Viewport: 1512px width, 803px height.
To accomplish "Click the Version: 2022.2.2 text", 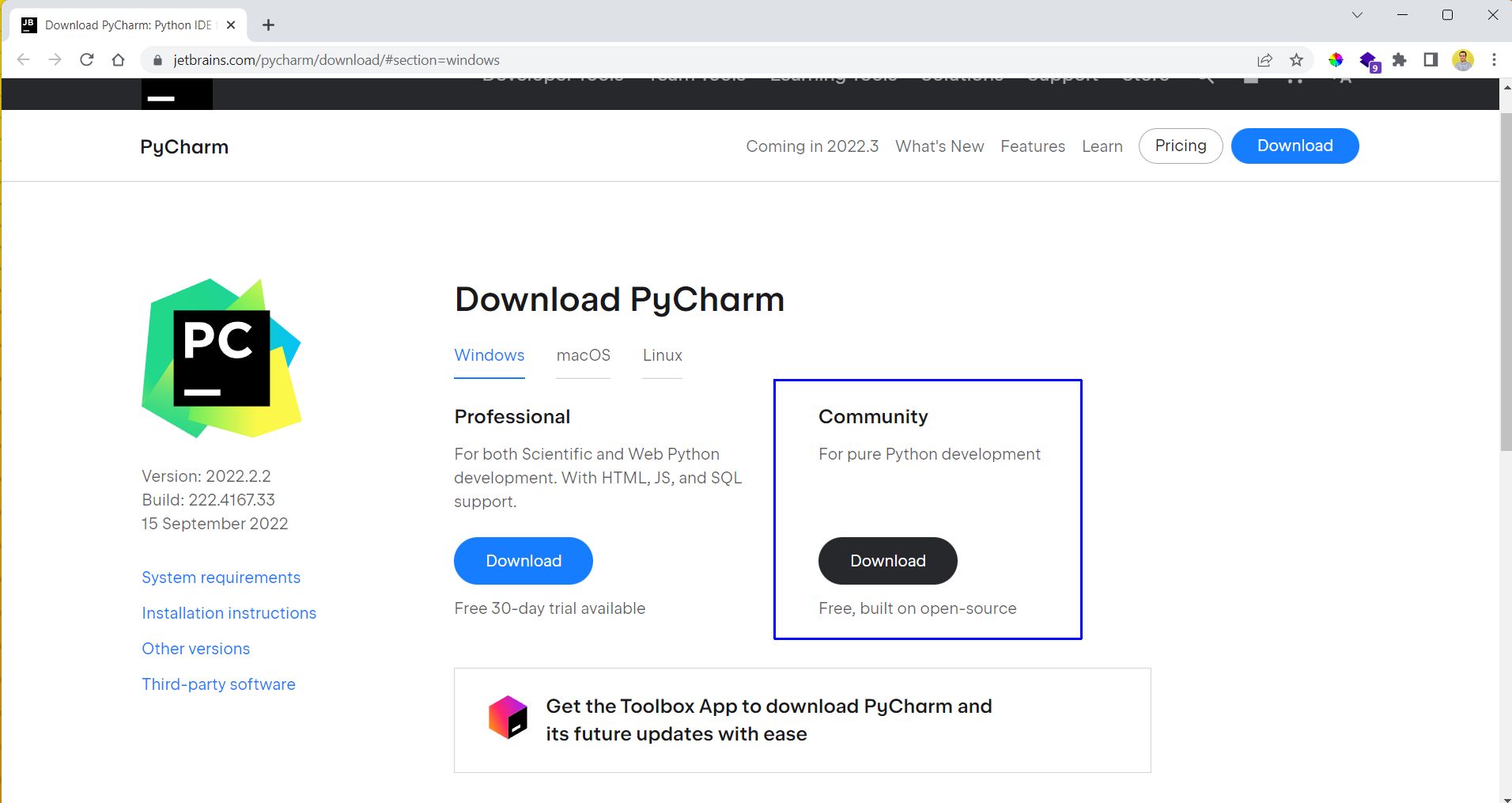I will click(x=206, y=476).
